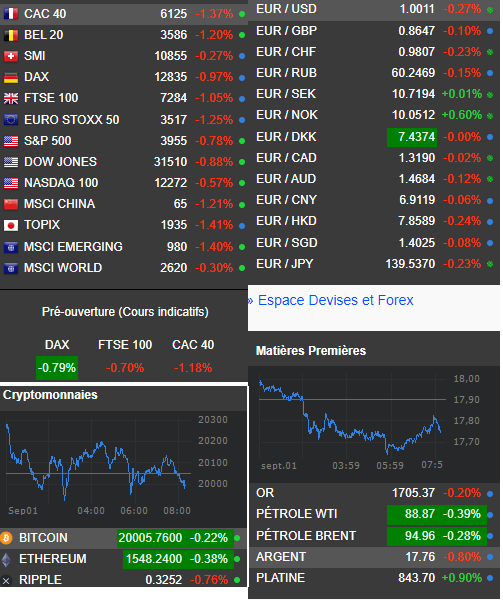
Task: Click the EU flag beside EURO STOXX 50
Action: pos(11,120)
